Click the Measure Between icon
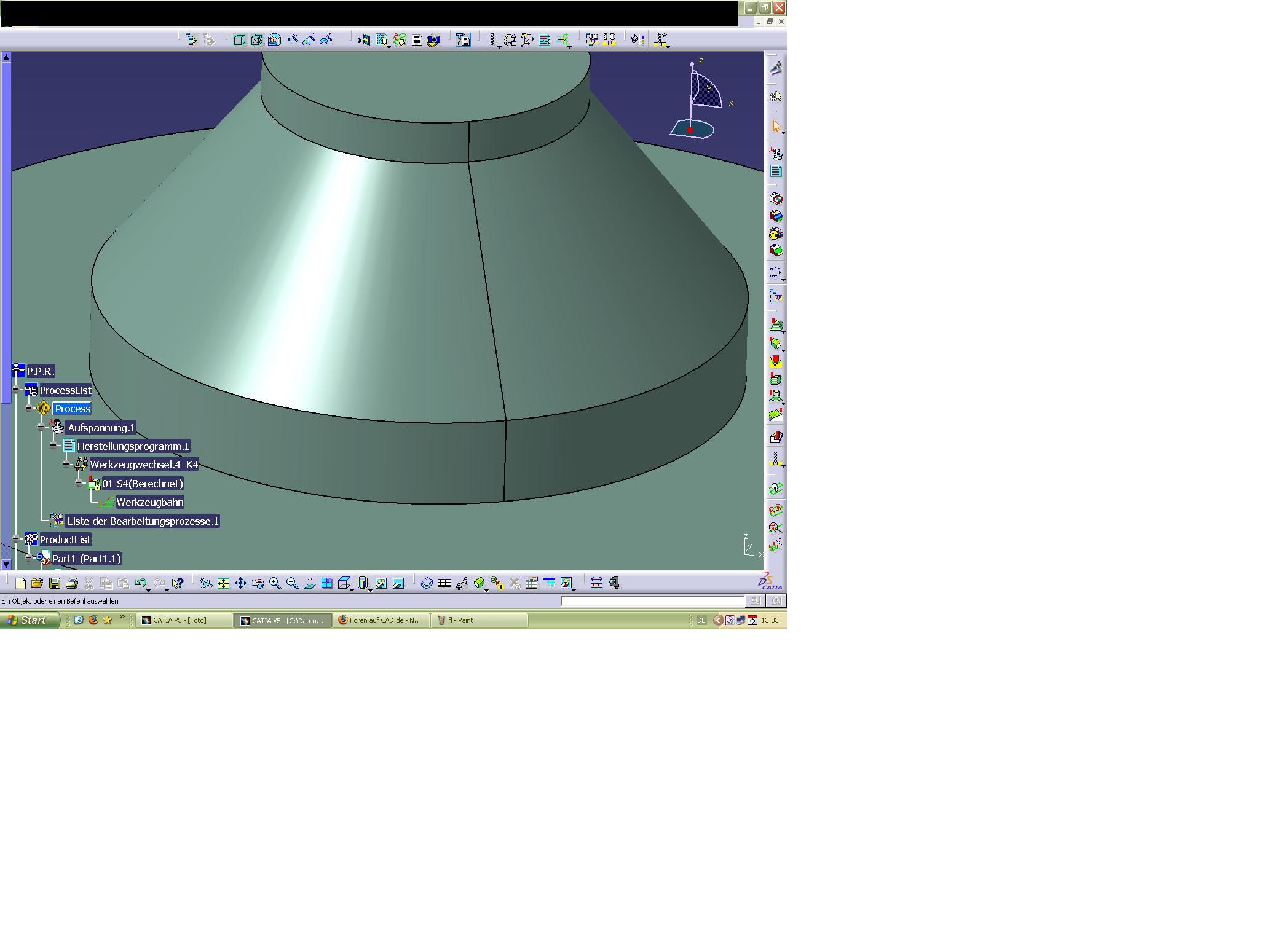This screenshot has height=952, width=1275. [596, 583]
